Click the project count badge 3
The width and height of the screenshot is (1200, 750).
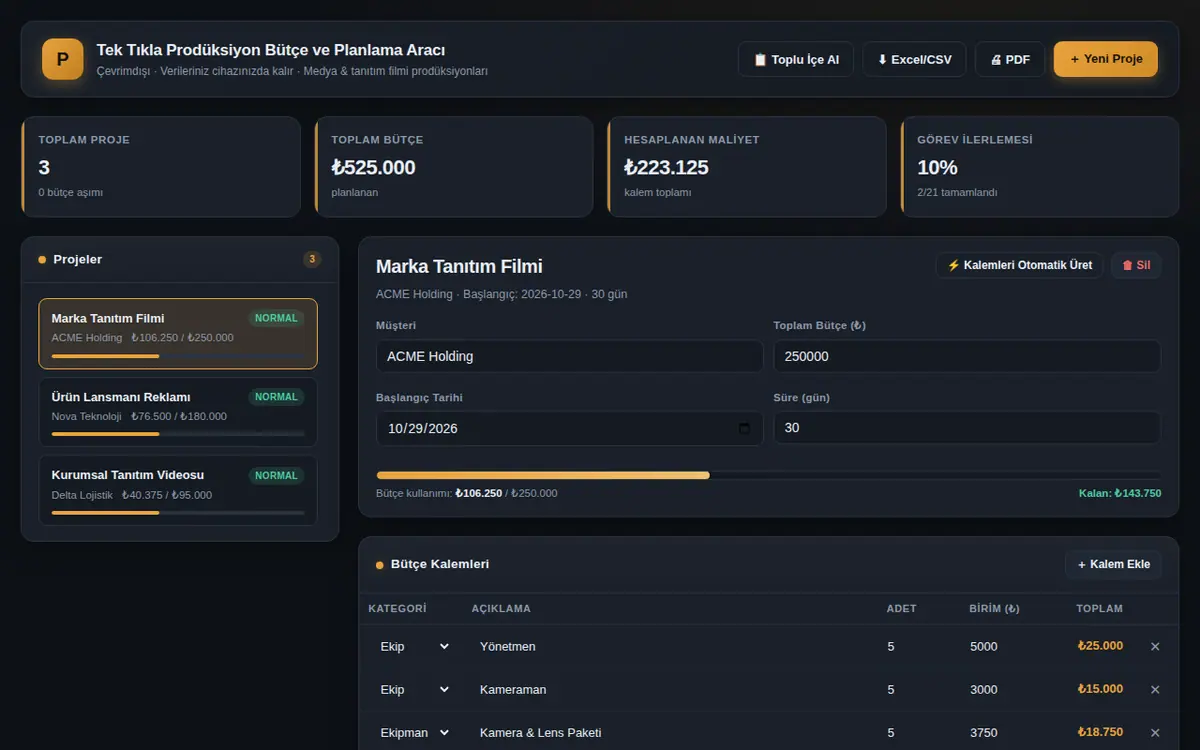pos(312,260)
